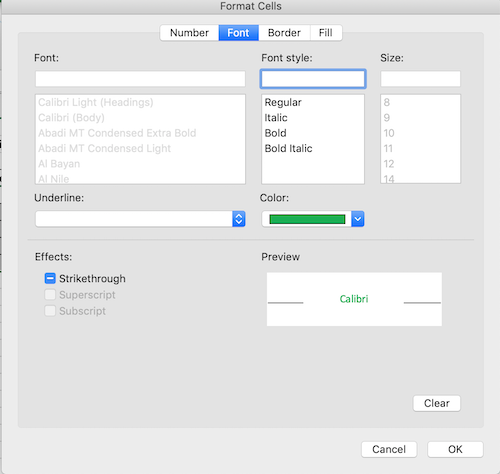
Task: Click the Clear button
Action: point(437,403)
